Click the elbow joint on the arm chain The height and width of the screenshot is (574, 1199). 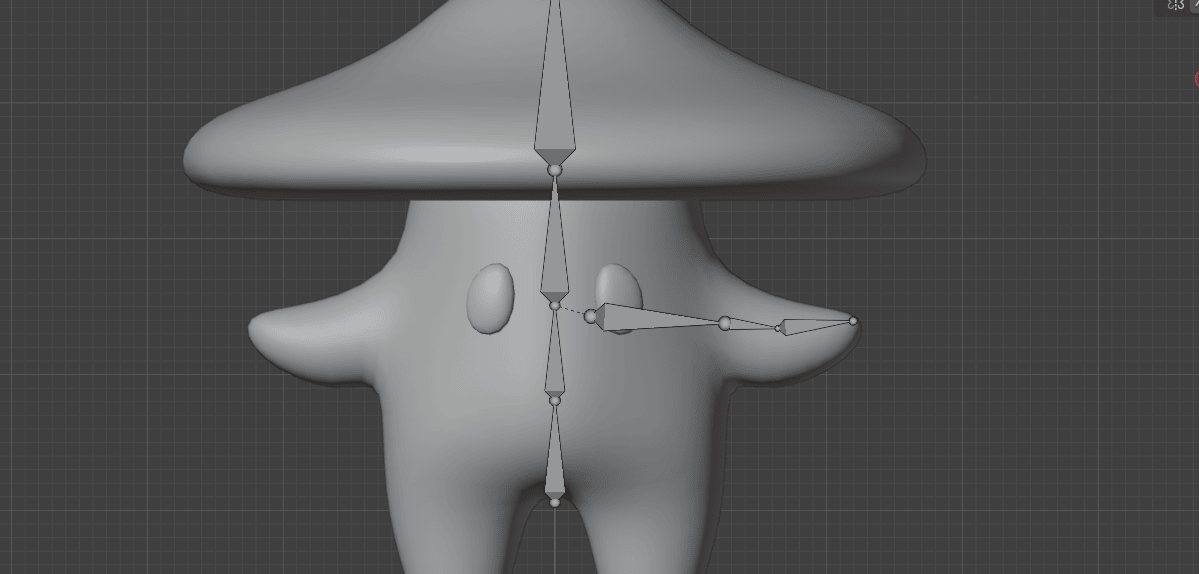click(725, 323)
